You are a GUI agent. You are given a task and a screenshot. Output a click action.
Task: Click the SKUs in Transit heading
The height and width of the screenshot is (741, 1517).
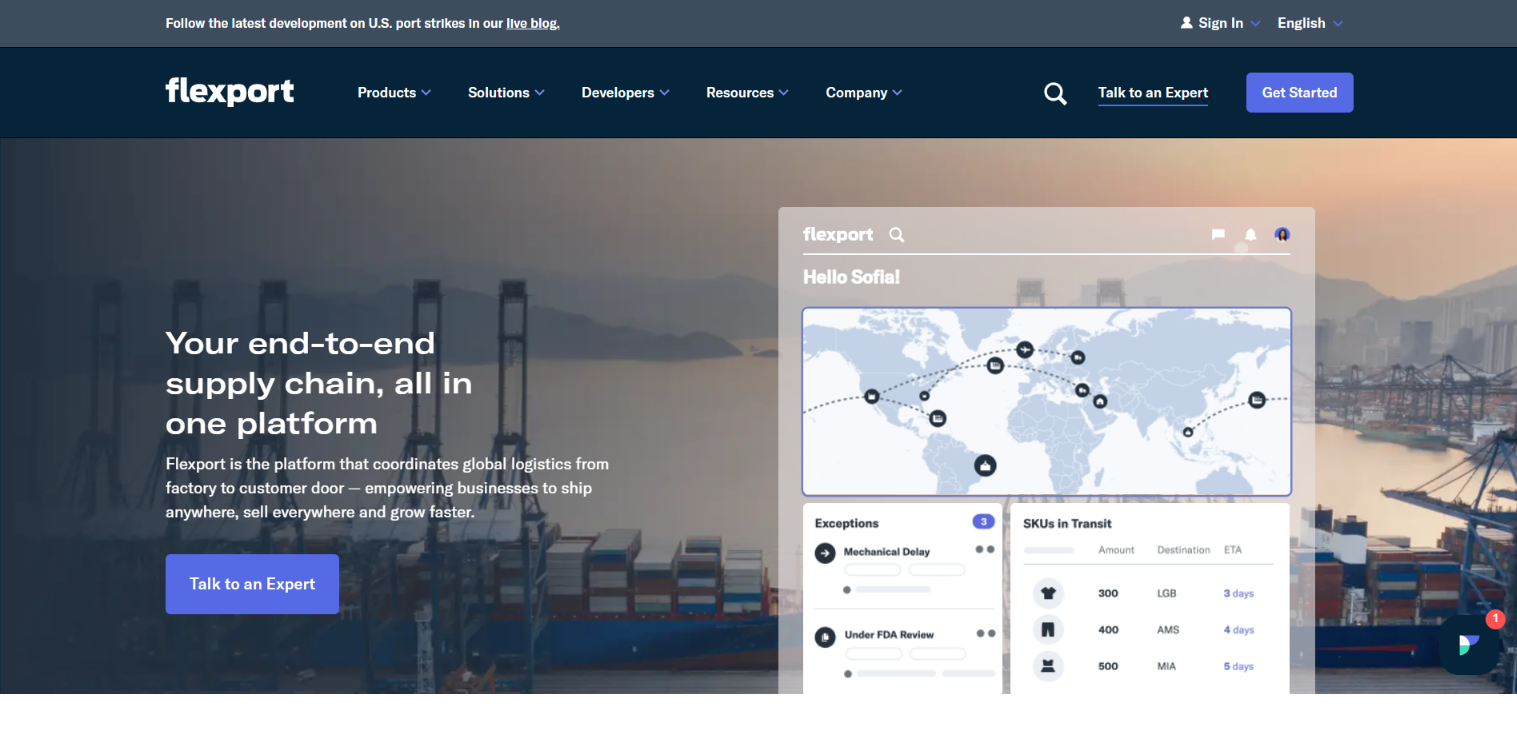click(1067, 523)
